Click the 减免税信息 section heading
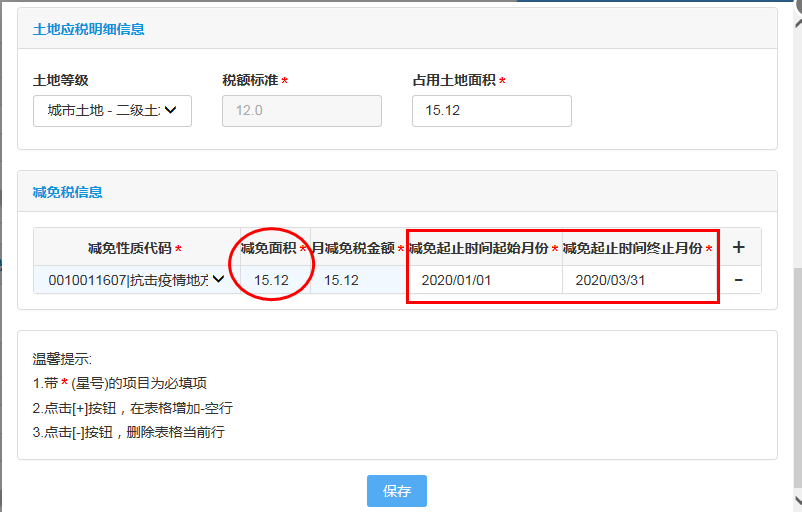The image size is (802, 512). point(68,192)
